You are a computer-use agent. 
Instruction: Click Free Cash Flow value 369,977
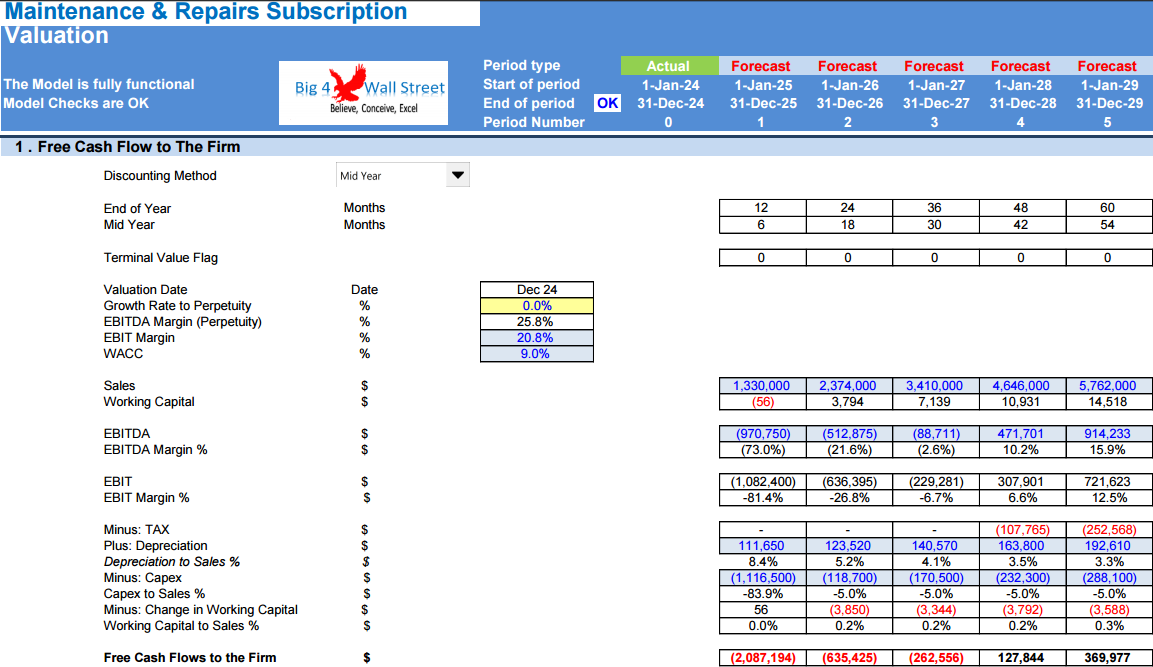tap(1109, 658)
